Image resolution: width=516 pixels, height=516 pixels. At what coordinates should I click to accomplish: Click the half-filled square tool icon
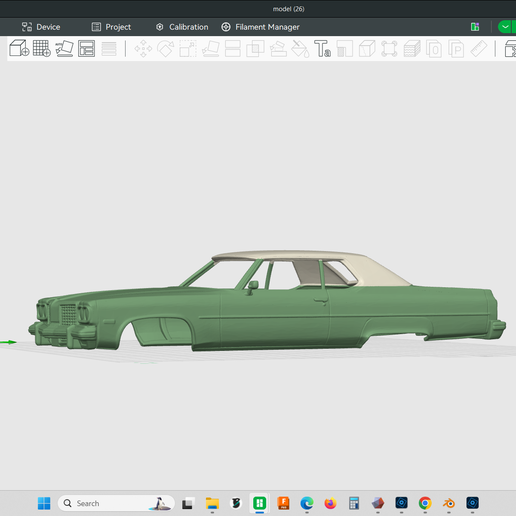[x=345, y=49]
